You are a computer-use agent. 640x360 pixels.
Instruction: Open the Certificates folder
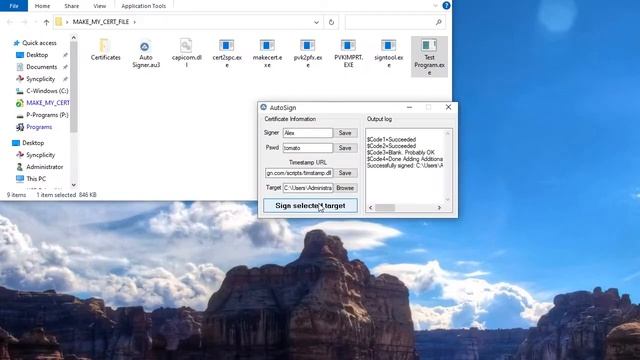[x=105, y=50]
